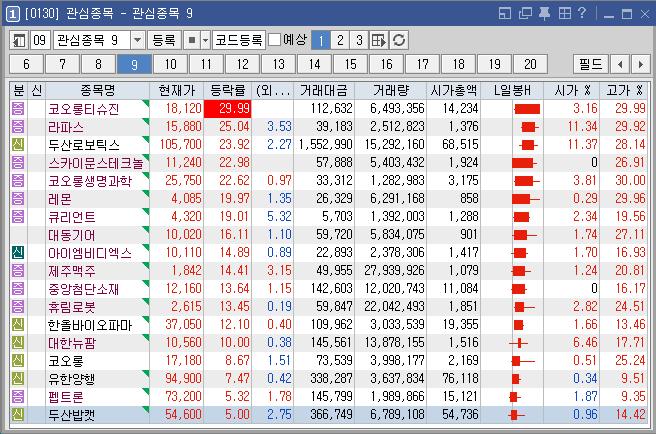
Task: Click the 신 badge on 두산로보틱스 row
Action: click(18, 144)
